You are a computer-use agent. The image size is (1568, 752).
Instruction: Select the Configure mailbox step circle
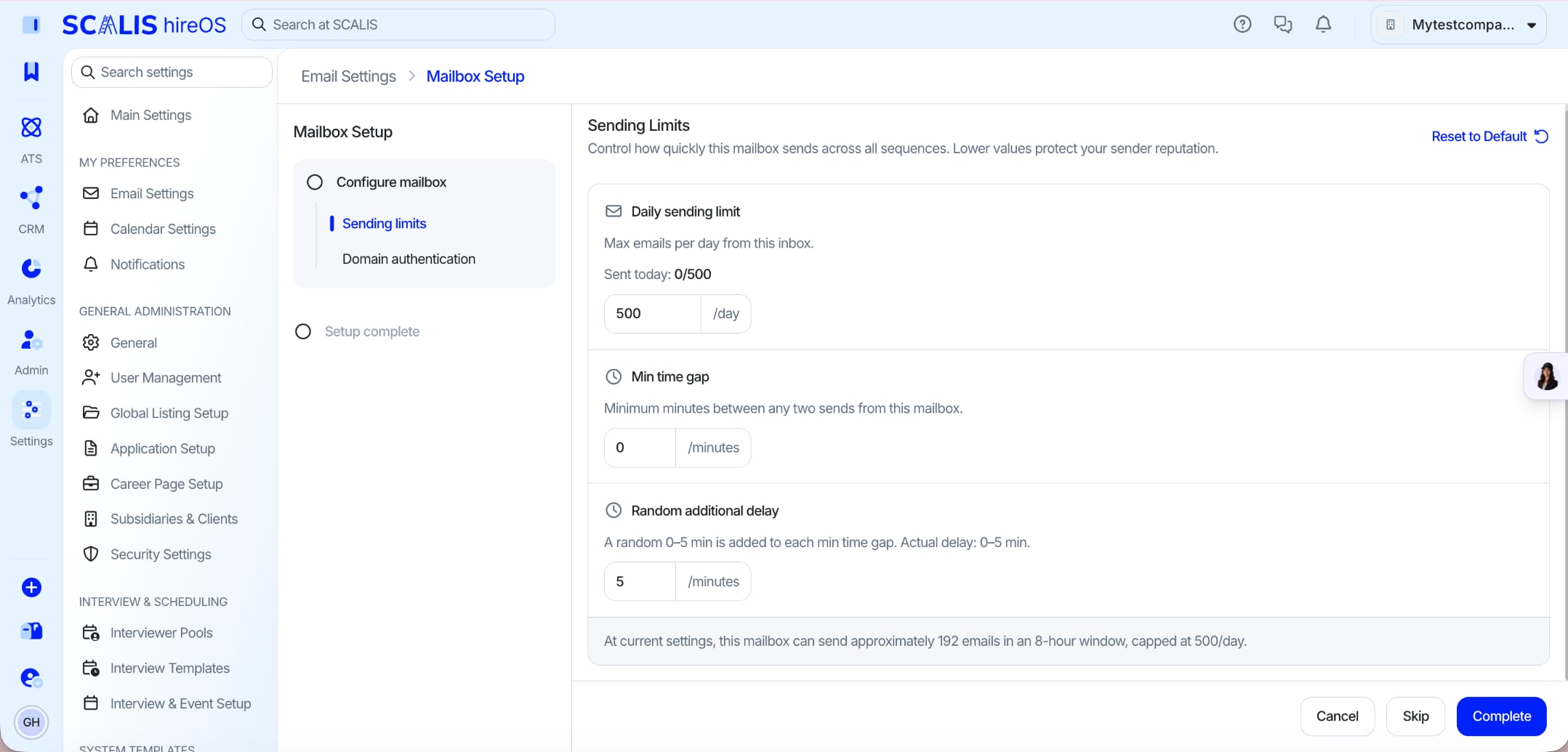(315, 182)
